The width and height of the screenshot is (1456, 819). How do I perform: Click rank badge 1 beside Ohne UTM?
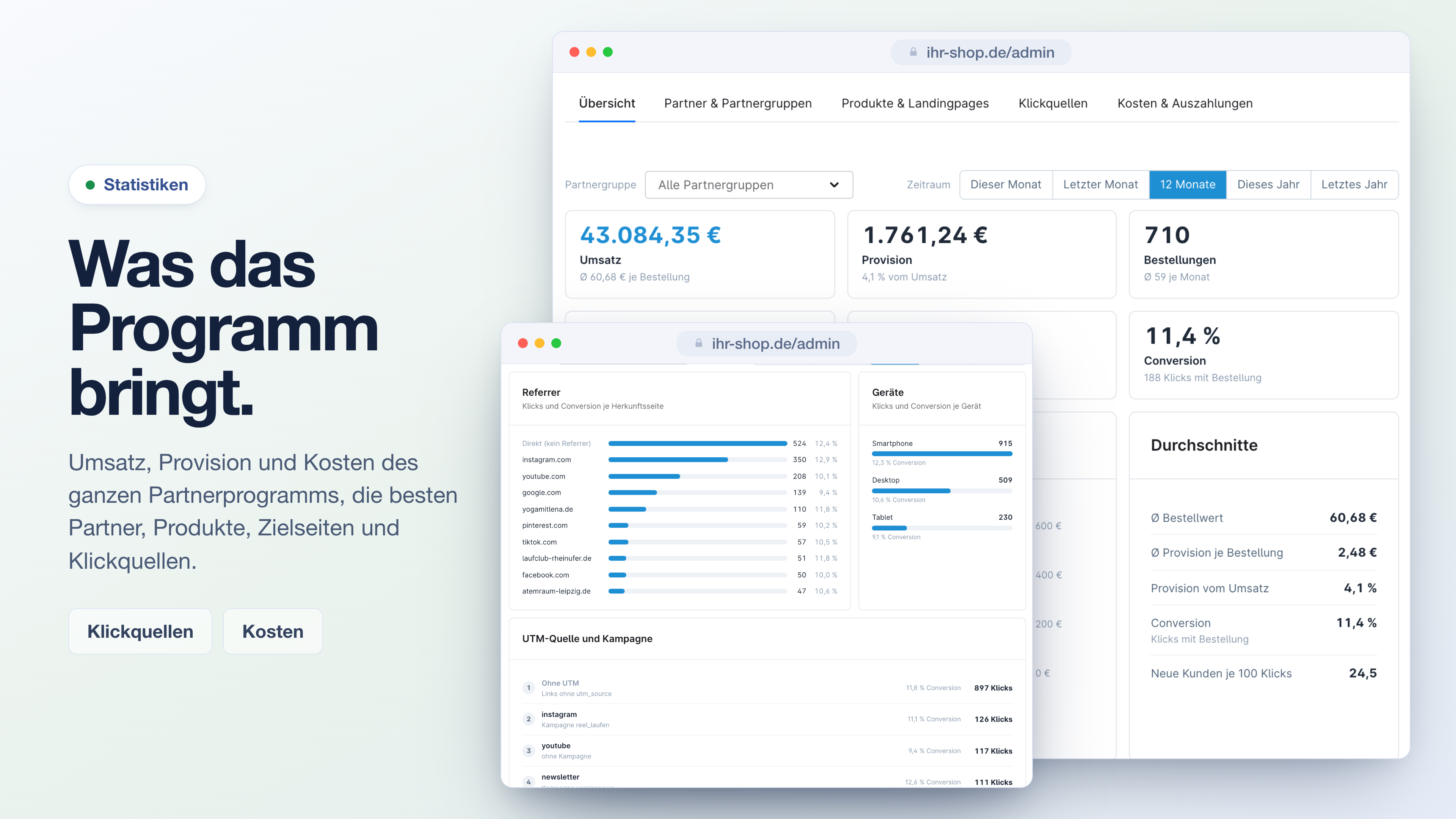pyautogui.click(x=529, y=688)
